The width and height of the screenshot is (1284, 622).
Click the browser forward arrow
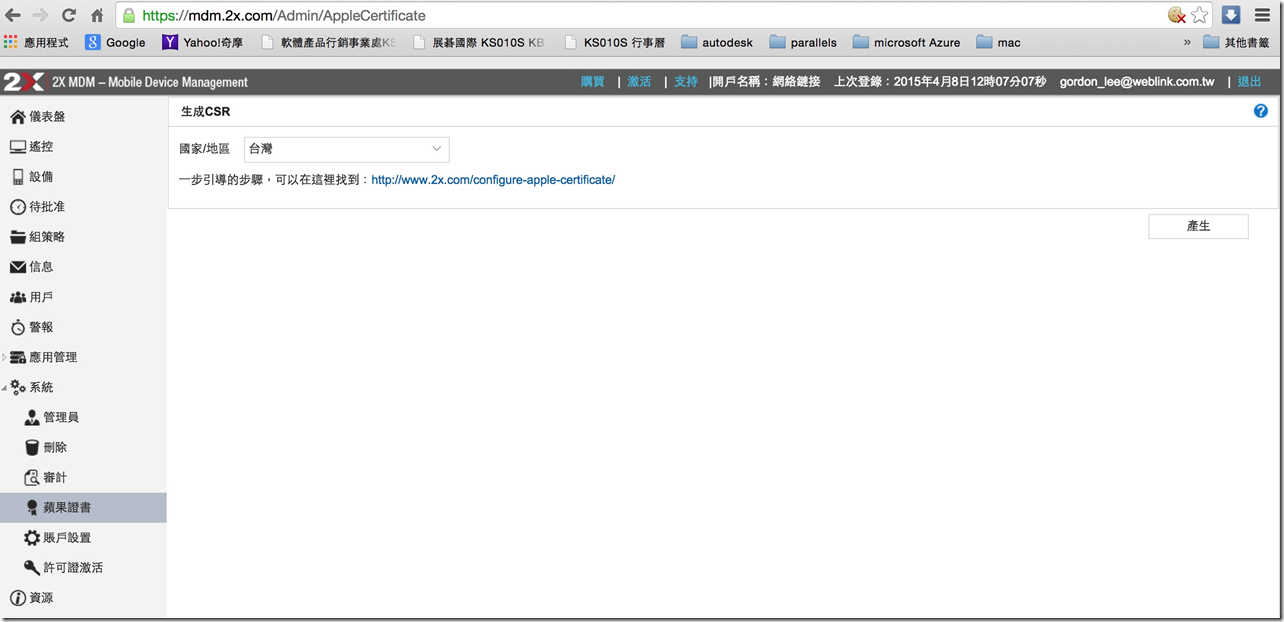tap(41, 15)
